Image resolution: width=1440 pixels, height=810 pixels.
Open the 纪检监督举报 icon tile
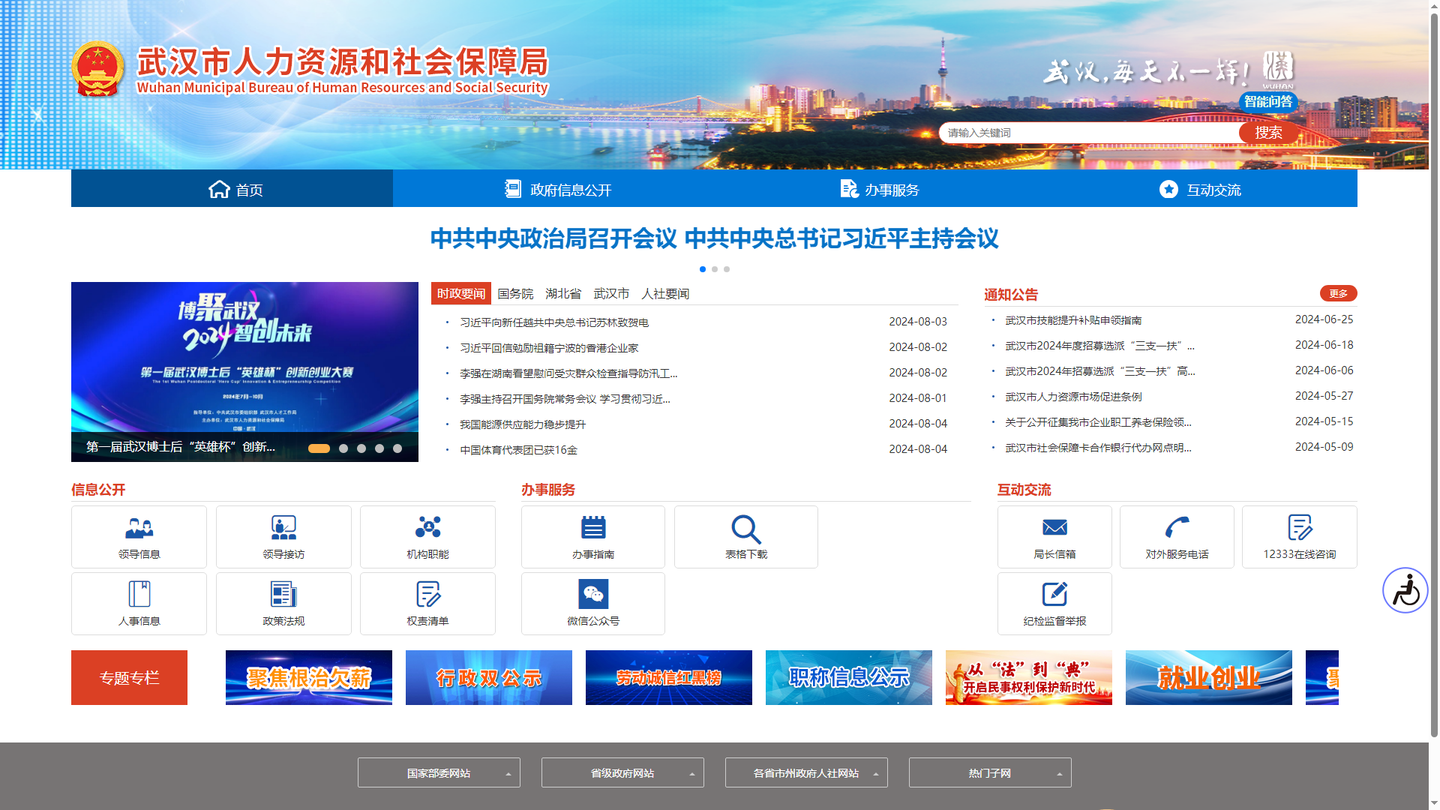click(x=1054, y=603)
